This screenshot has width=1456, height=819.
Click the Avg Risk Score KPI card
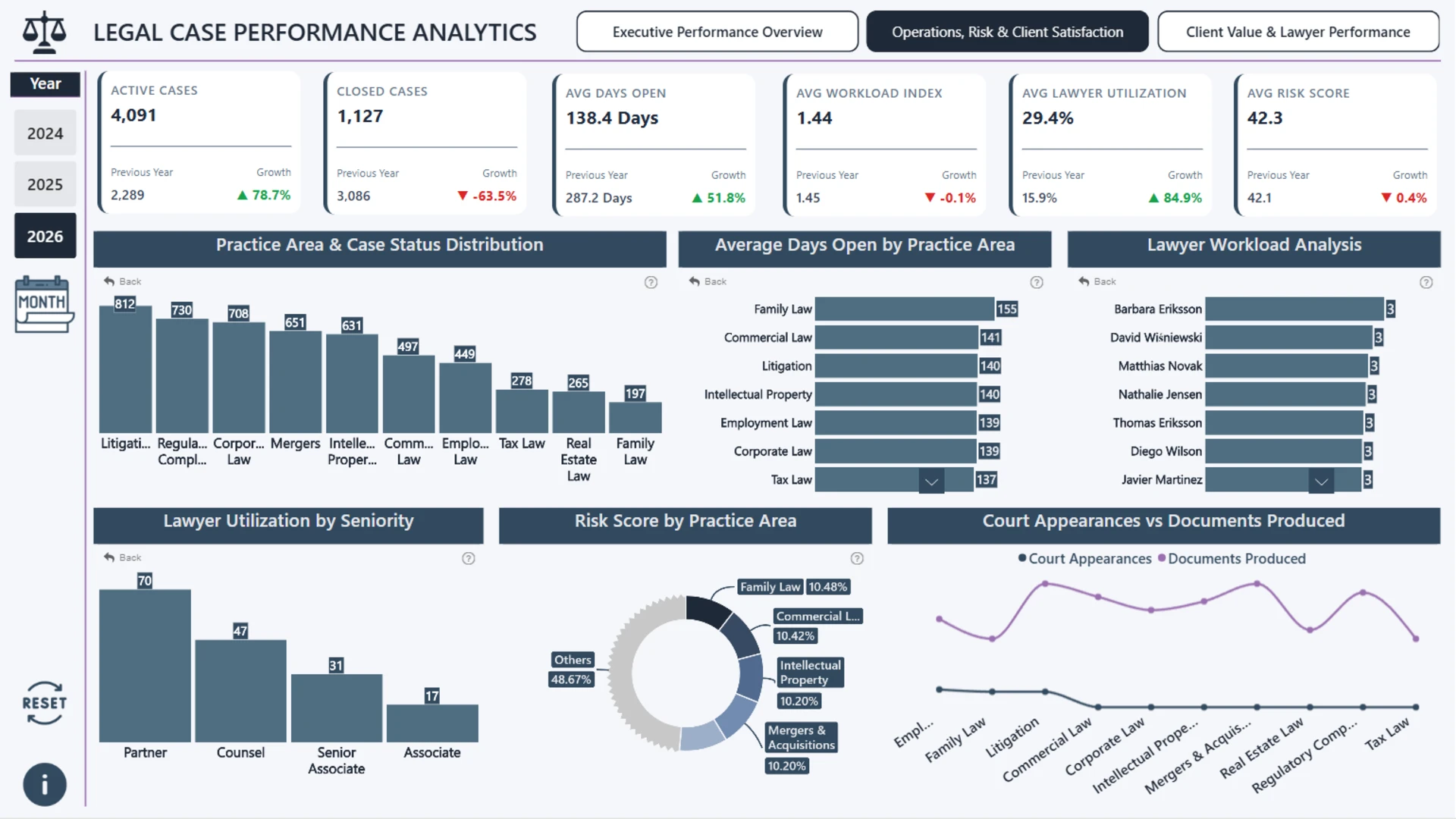tap(1336, 145)
